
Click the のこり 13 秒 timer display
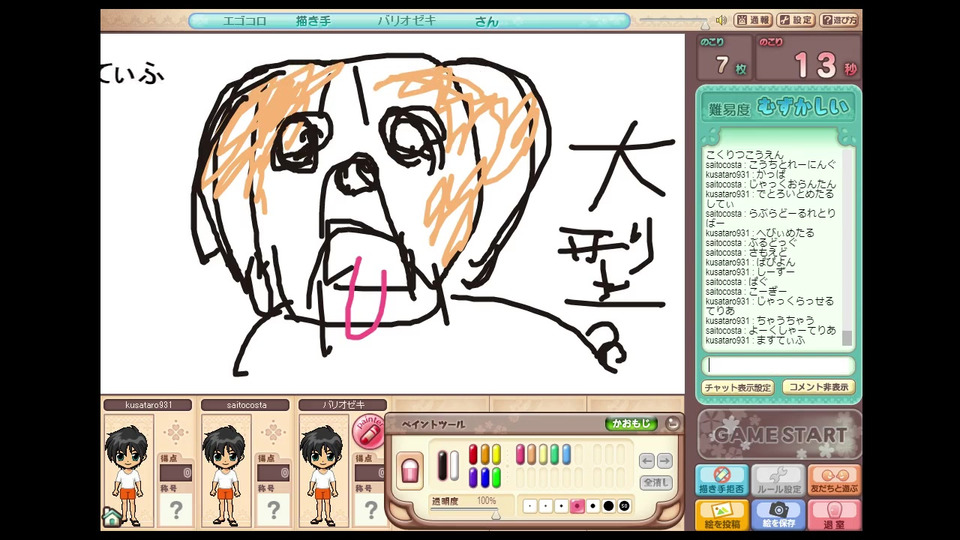click(808, 58)
